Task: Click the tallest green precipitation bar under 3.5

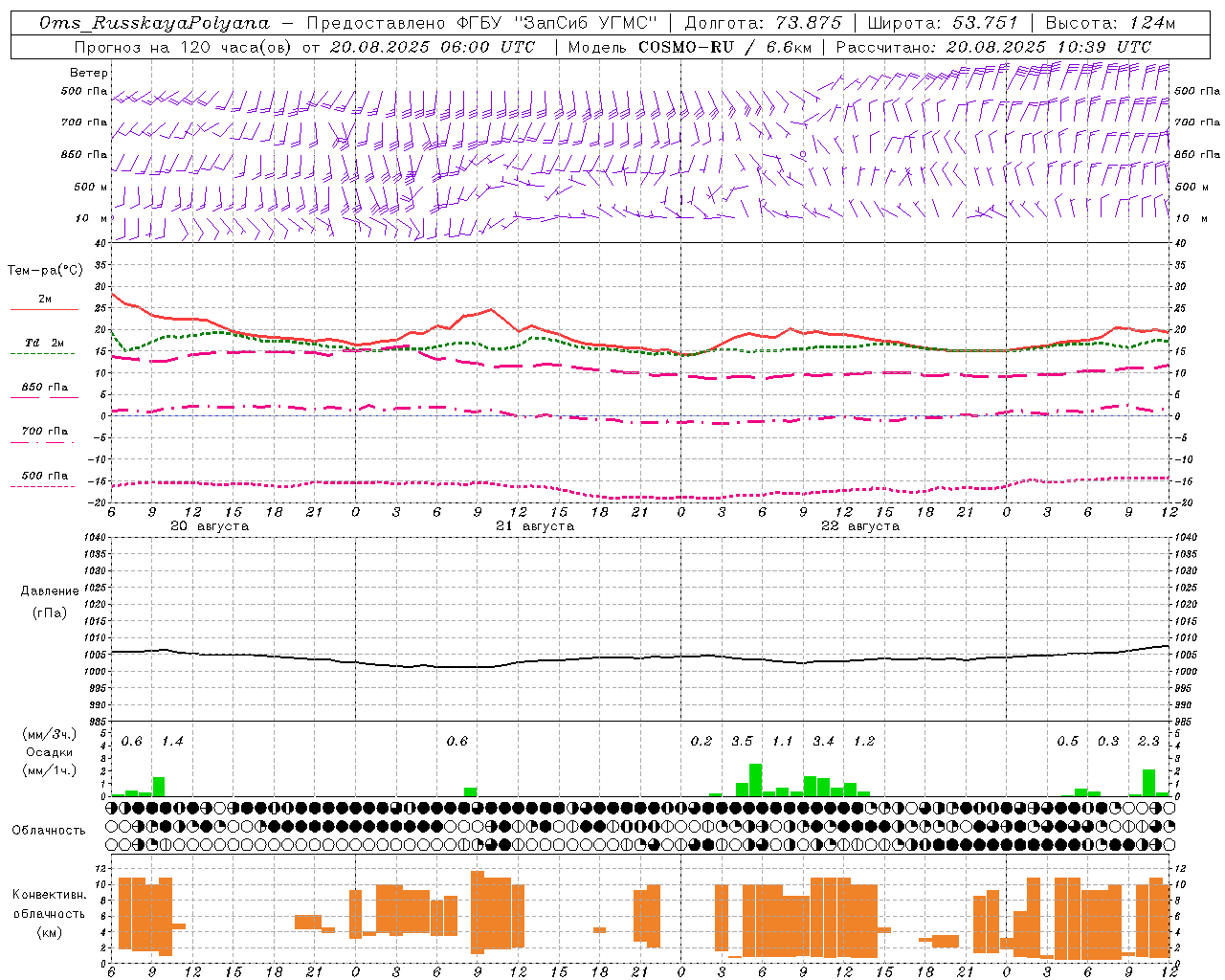Action: (755, 780)
